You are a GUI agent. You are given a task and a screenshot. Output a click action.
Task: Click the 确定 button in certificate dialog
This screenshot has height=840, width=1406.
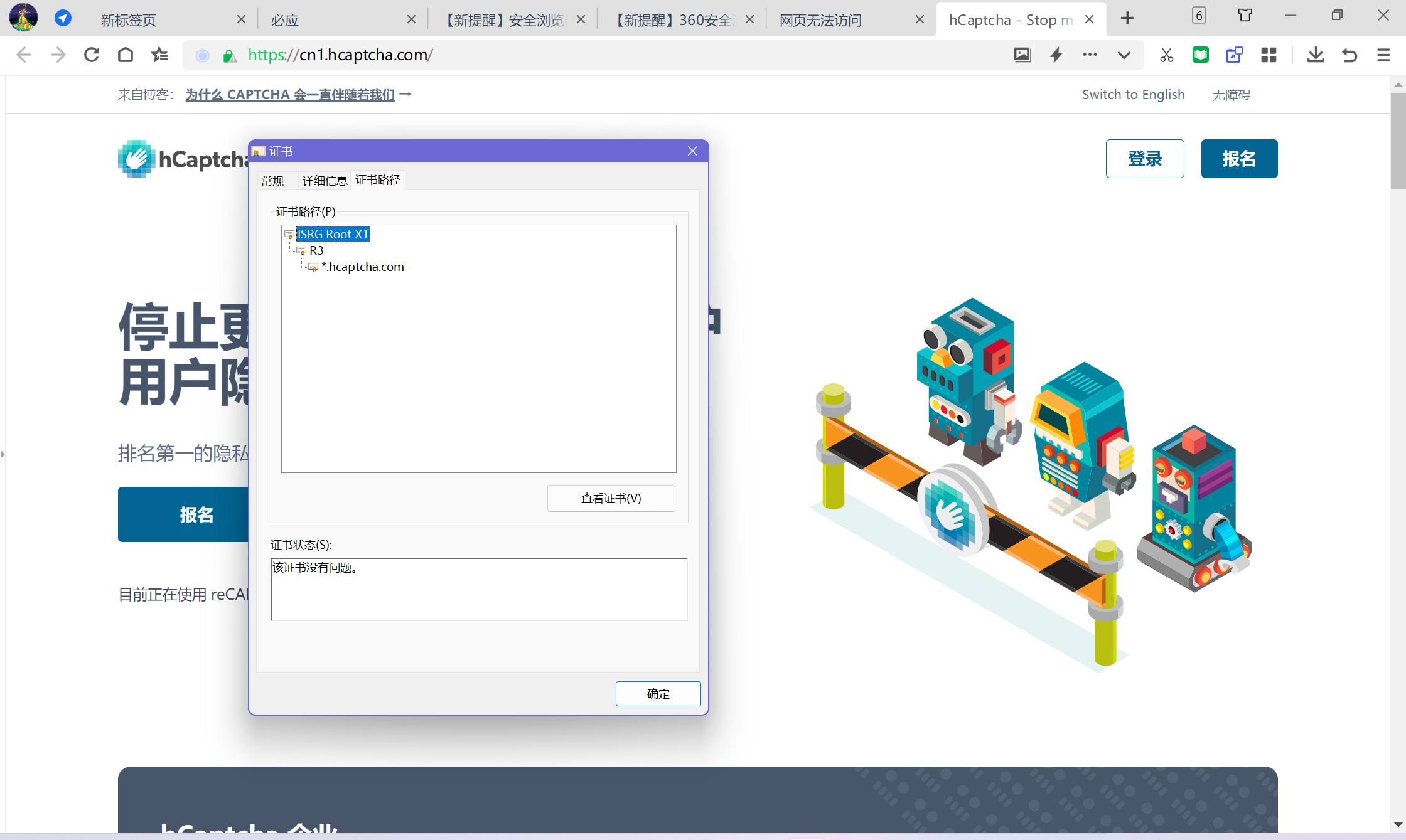658,694
